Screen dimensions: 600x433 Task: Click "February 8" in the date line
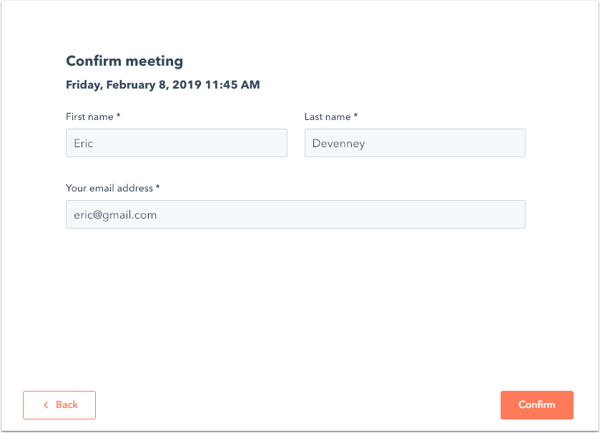click(137, 85)
